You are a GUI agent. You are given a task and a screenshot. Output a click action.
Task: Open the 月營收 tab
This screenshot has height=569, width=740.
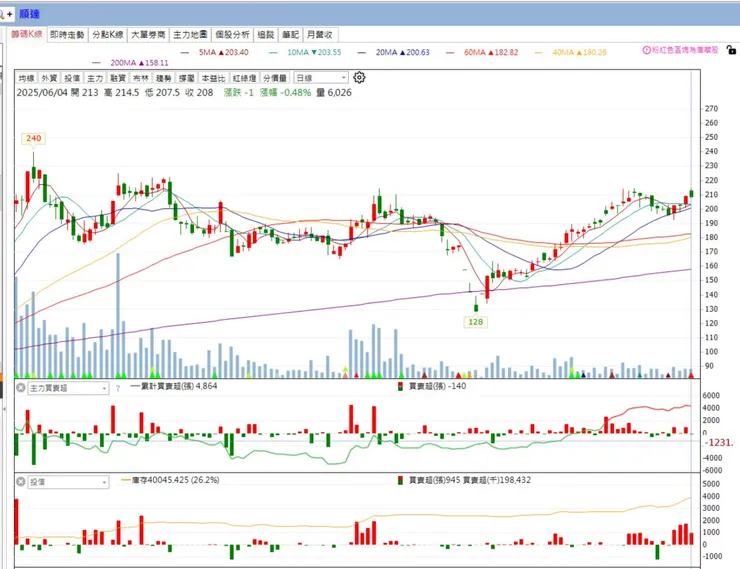pos(320,35)
